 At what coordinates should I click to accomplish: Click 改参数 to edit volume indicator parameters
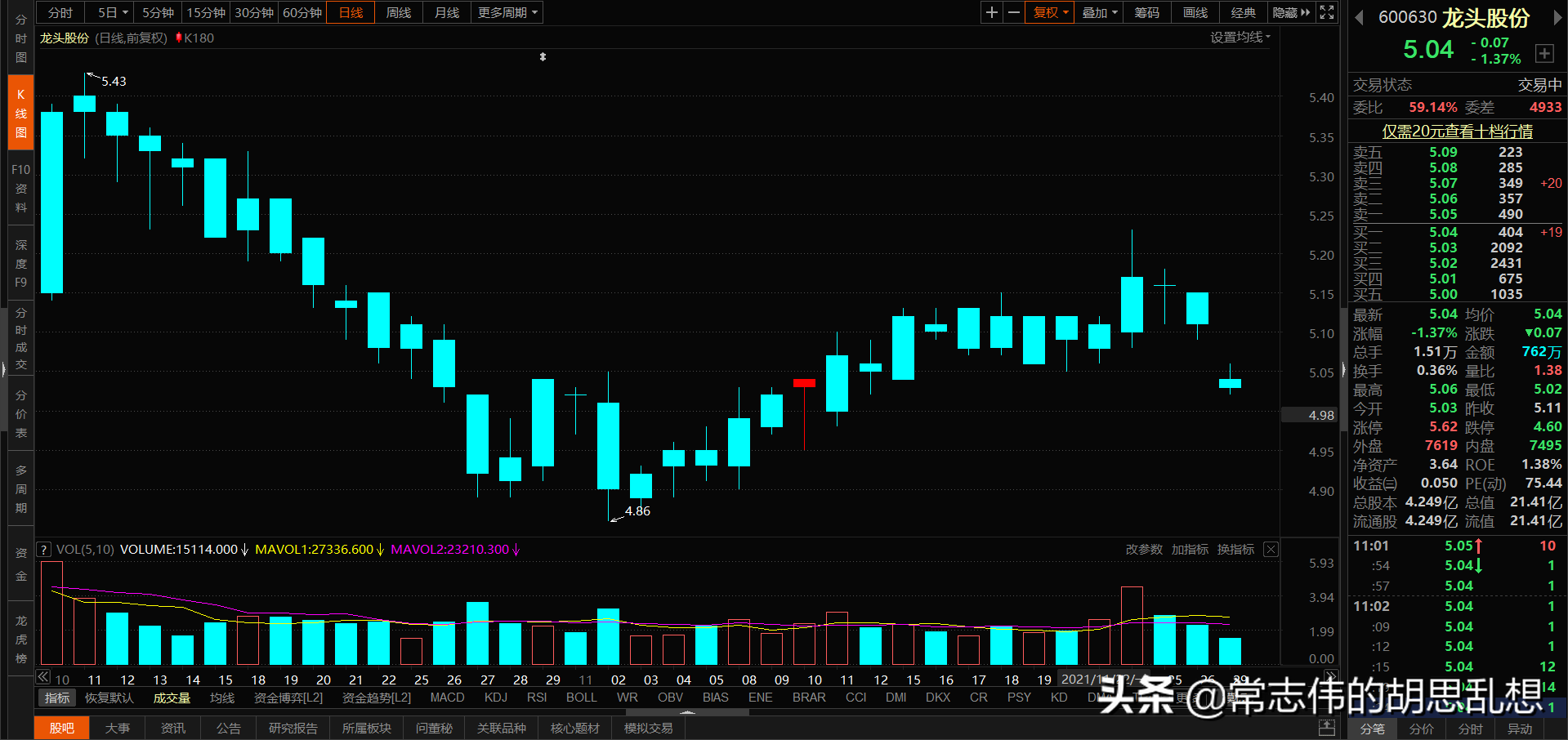pos(1143,549)
